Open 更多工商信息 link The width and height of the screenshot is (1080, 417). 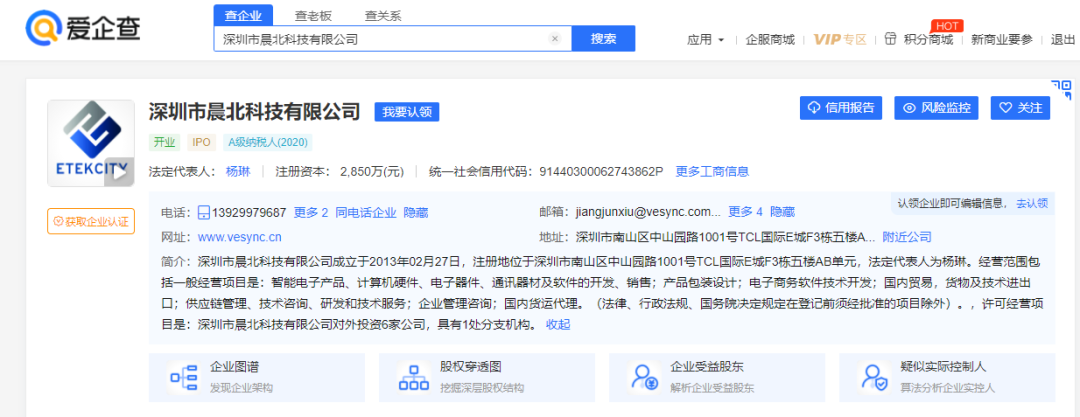click(x=712, y=172)
